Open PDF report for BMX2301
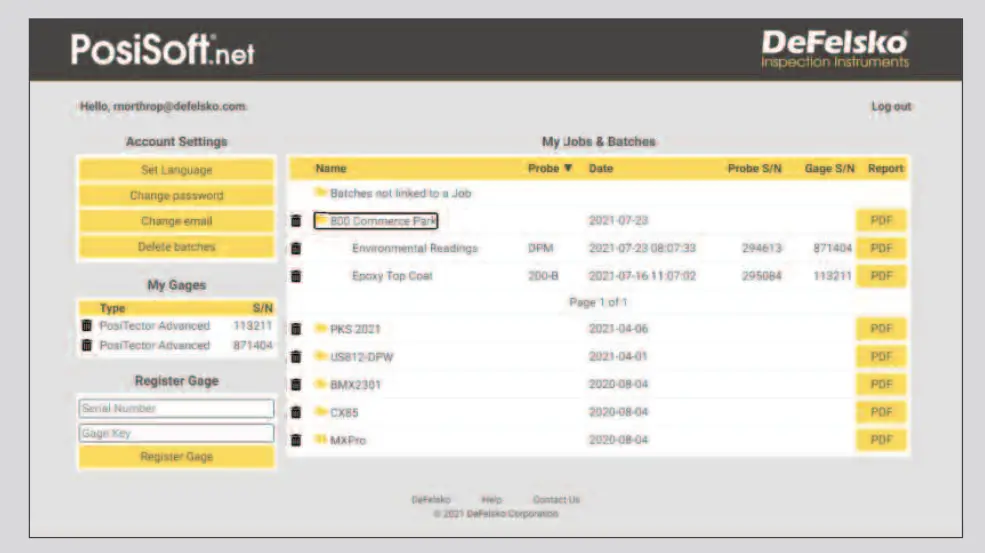The width and height of the screenshot is (985, 553). pos(881,384)
